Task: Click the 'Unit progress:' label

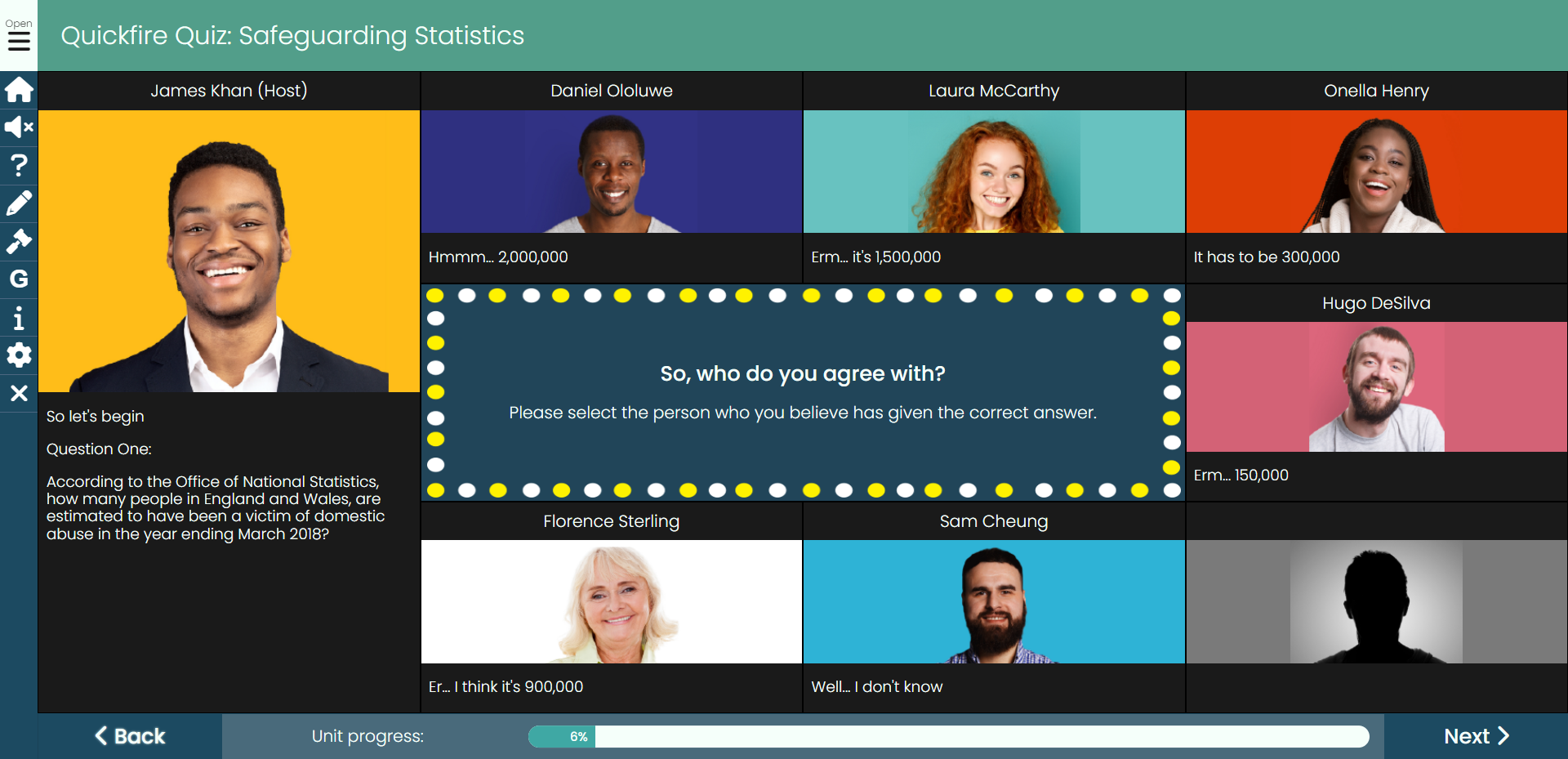Action: pyautogui.click(x=367, y=736)
